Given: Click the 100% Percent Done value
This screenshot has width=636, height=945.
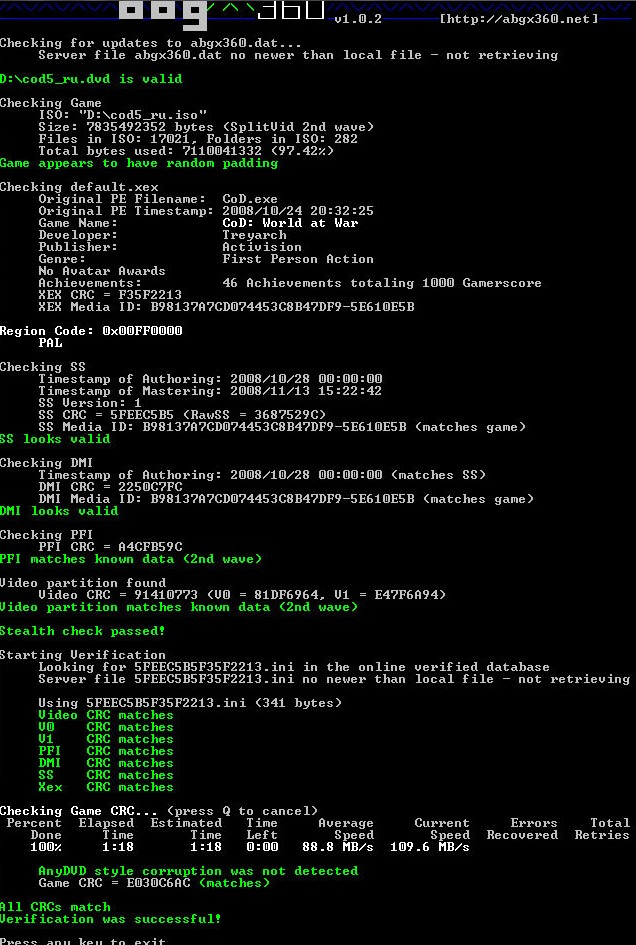Looking at the screenshot, I should 46,847.
